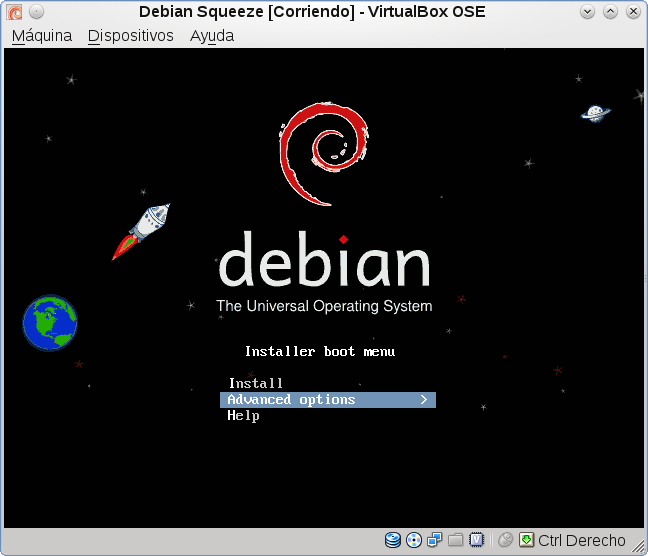Click the CD/DVD drive status icon
Image resolution: width=648 pixels, height=556 pixels.
coord(414,540)
